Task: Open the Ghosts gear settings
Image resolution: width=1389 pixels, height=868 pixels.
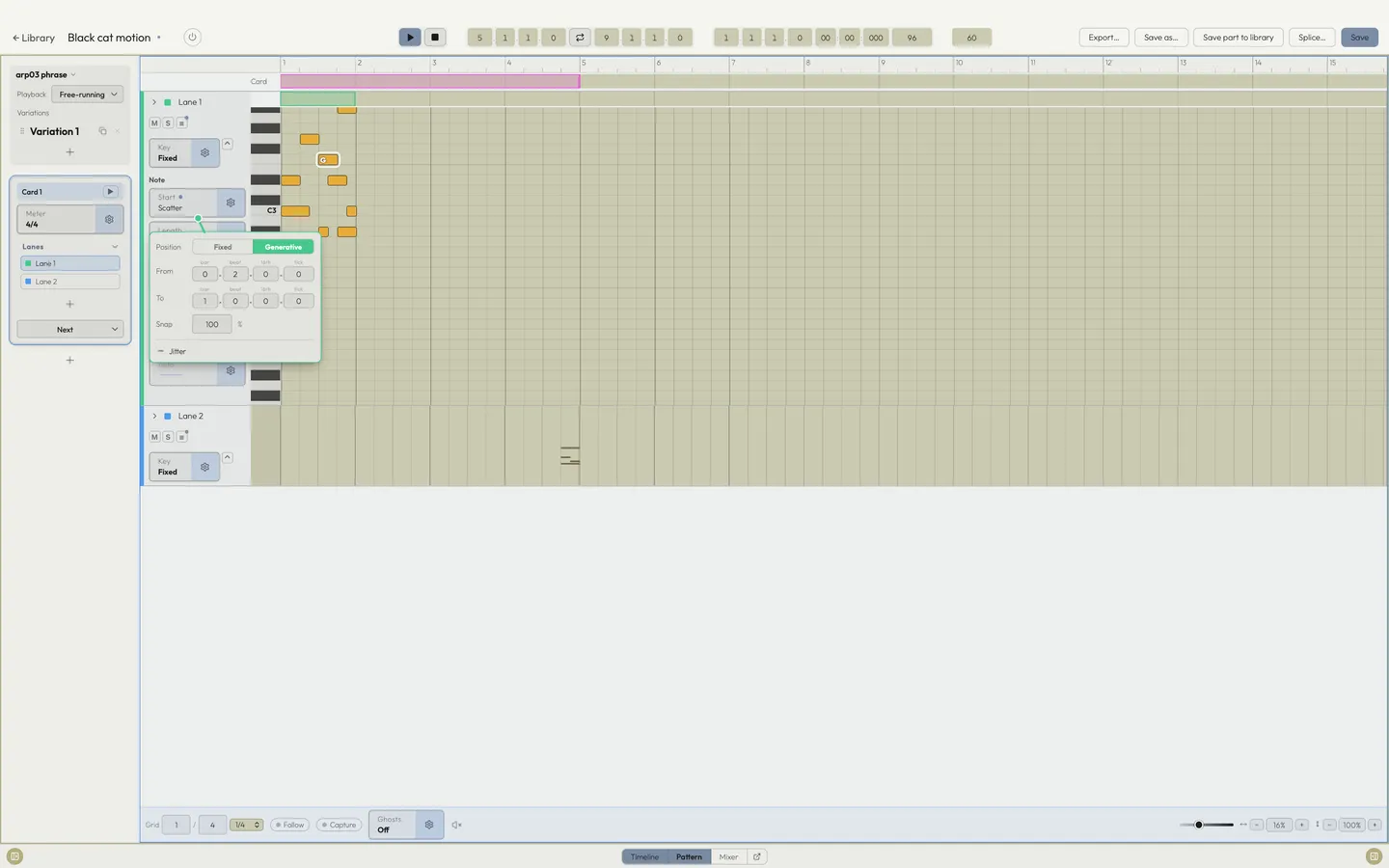Action: 429,825
